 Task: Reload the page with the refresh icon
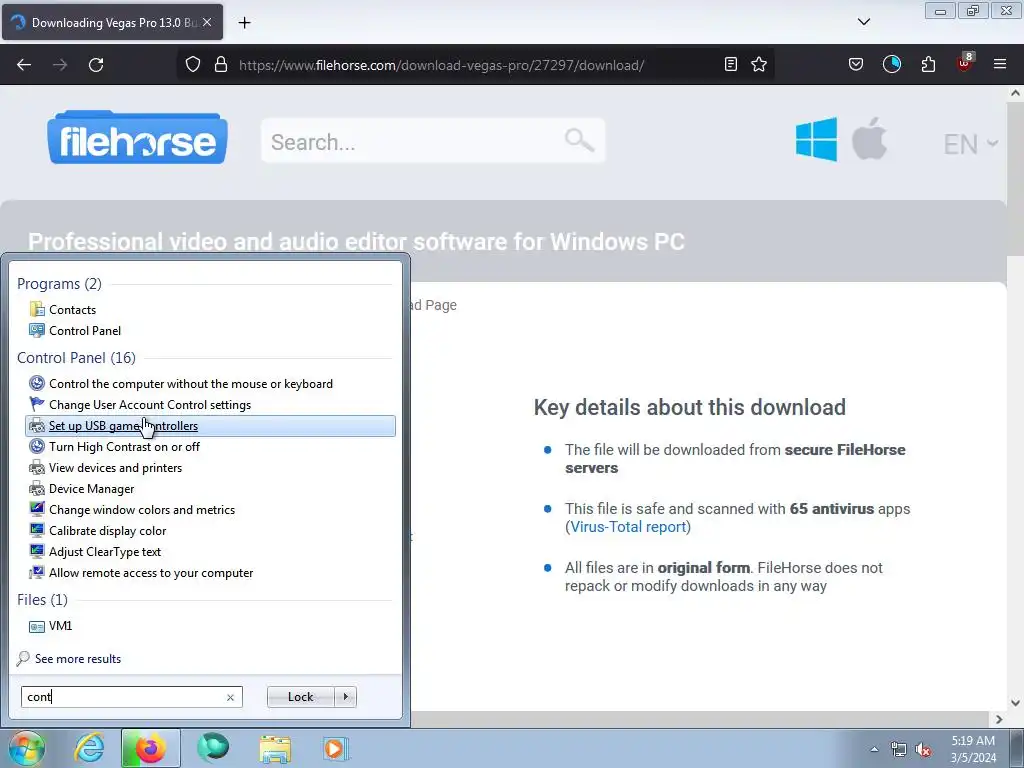tap(96, 65)
